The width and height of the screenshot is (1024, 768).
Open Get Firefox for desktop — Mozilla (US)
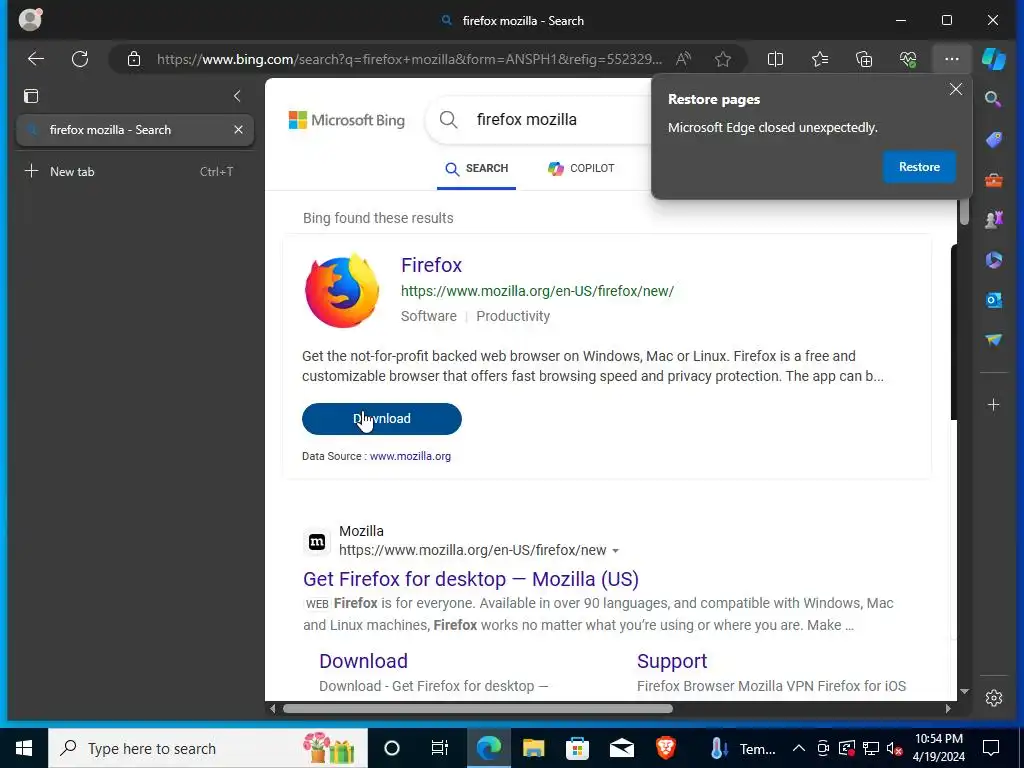(471, 579)
